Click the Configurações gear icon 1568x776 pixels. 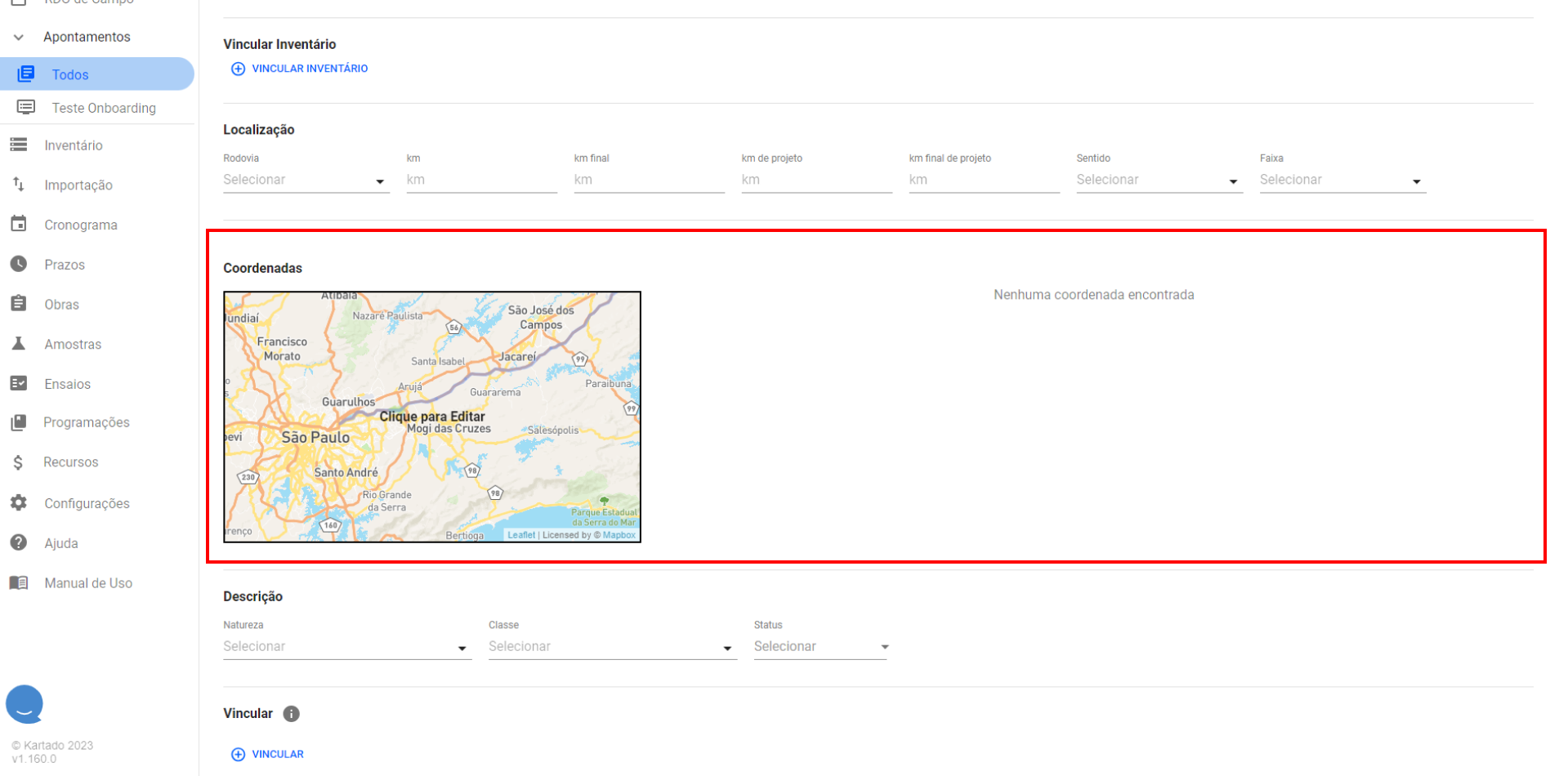coord(19,503)
